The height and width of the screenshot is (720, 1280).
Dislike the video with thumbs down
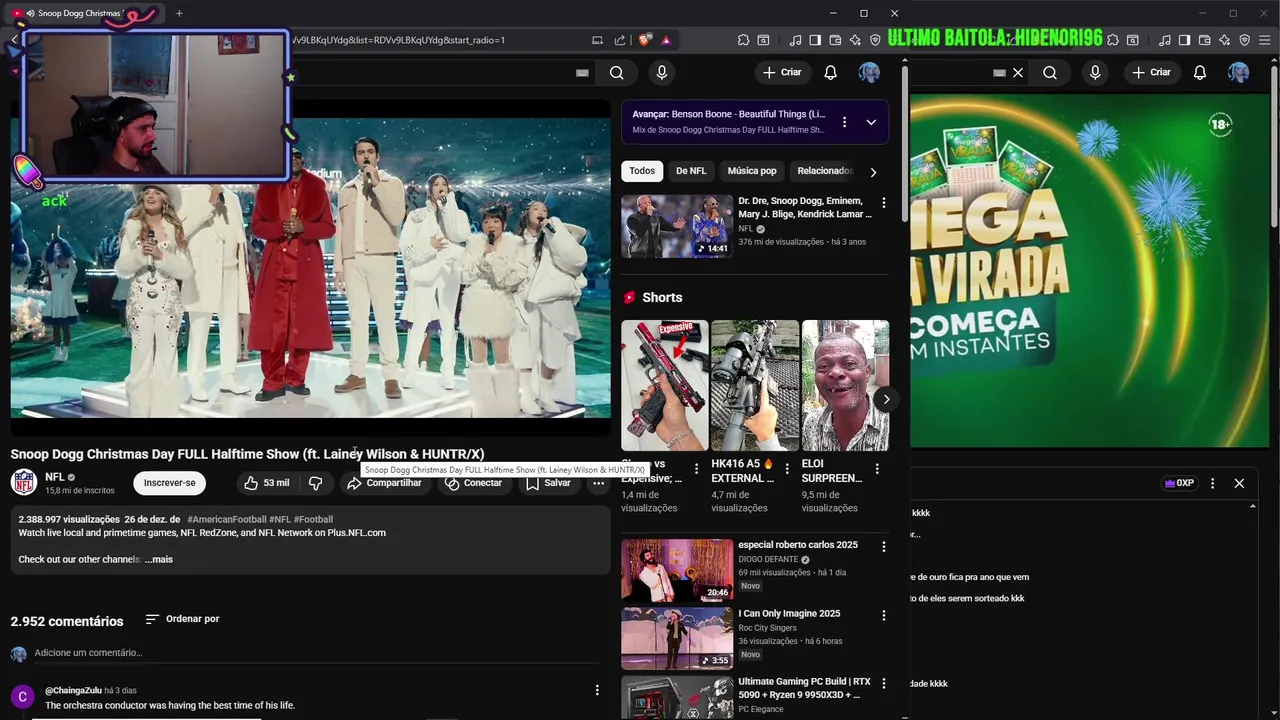coord(316,483)
